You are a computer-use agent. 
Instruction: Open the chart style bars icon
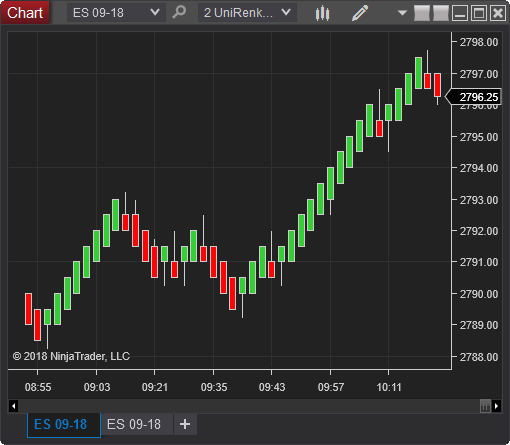tap(322, 13)
